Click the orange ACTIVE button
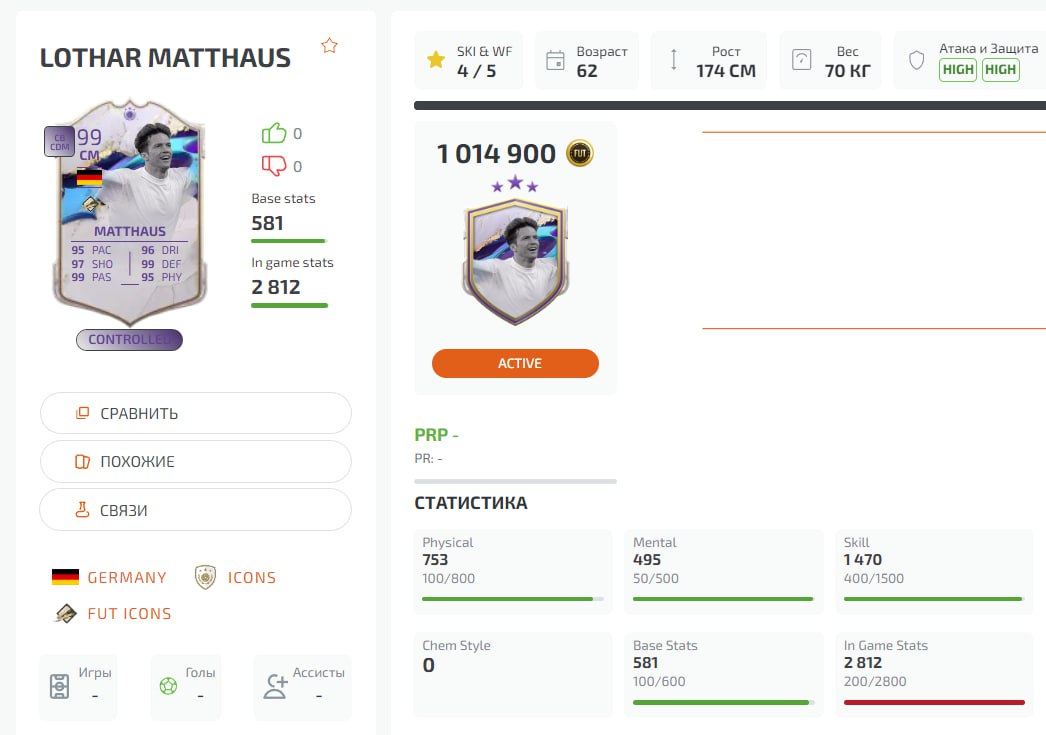 point(515,363)
